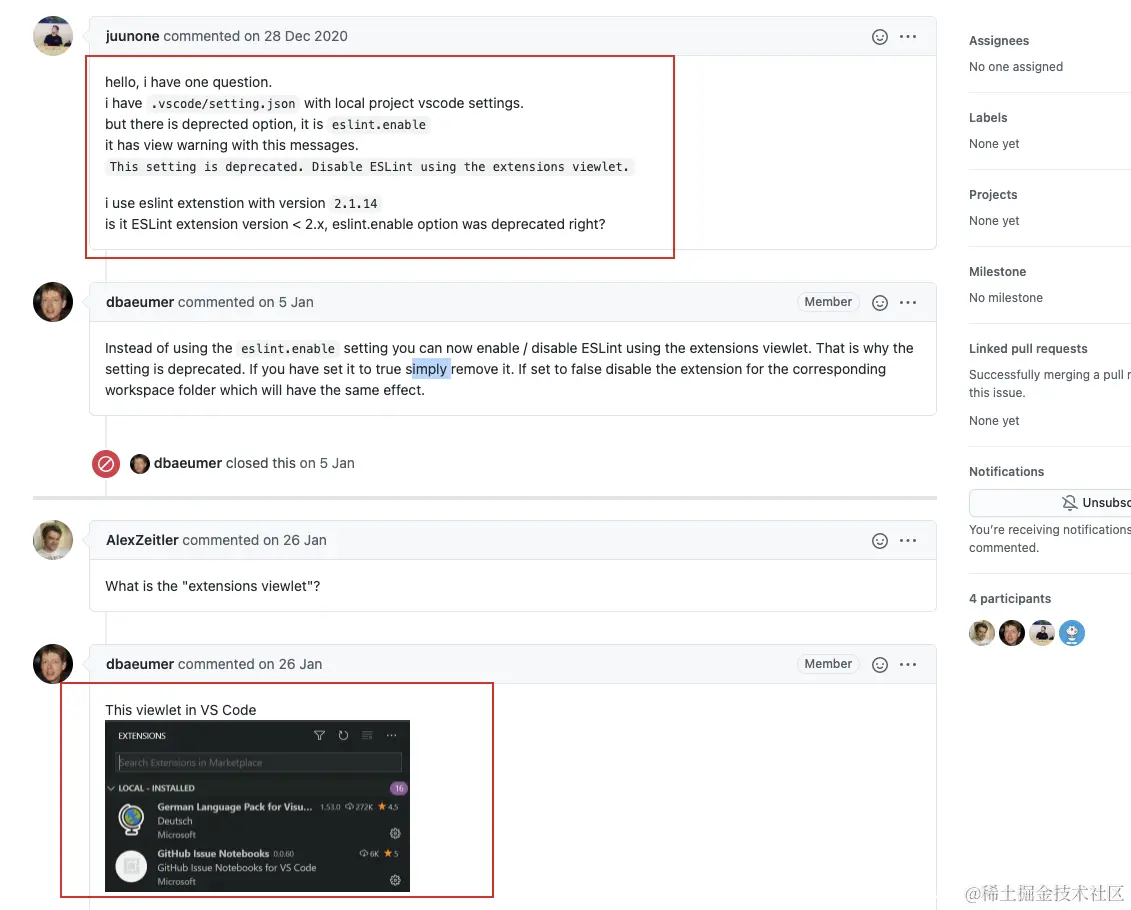Open the 26 Jan timestamp on AlexZeitler's comment
This screenshot has width=1131, height=910.
tap(304, 540)
